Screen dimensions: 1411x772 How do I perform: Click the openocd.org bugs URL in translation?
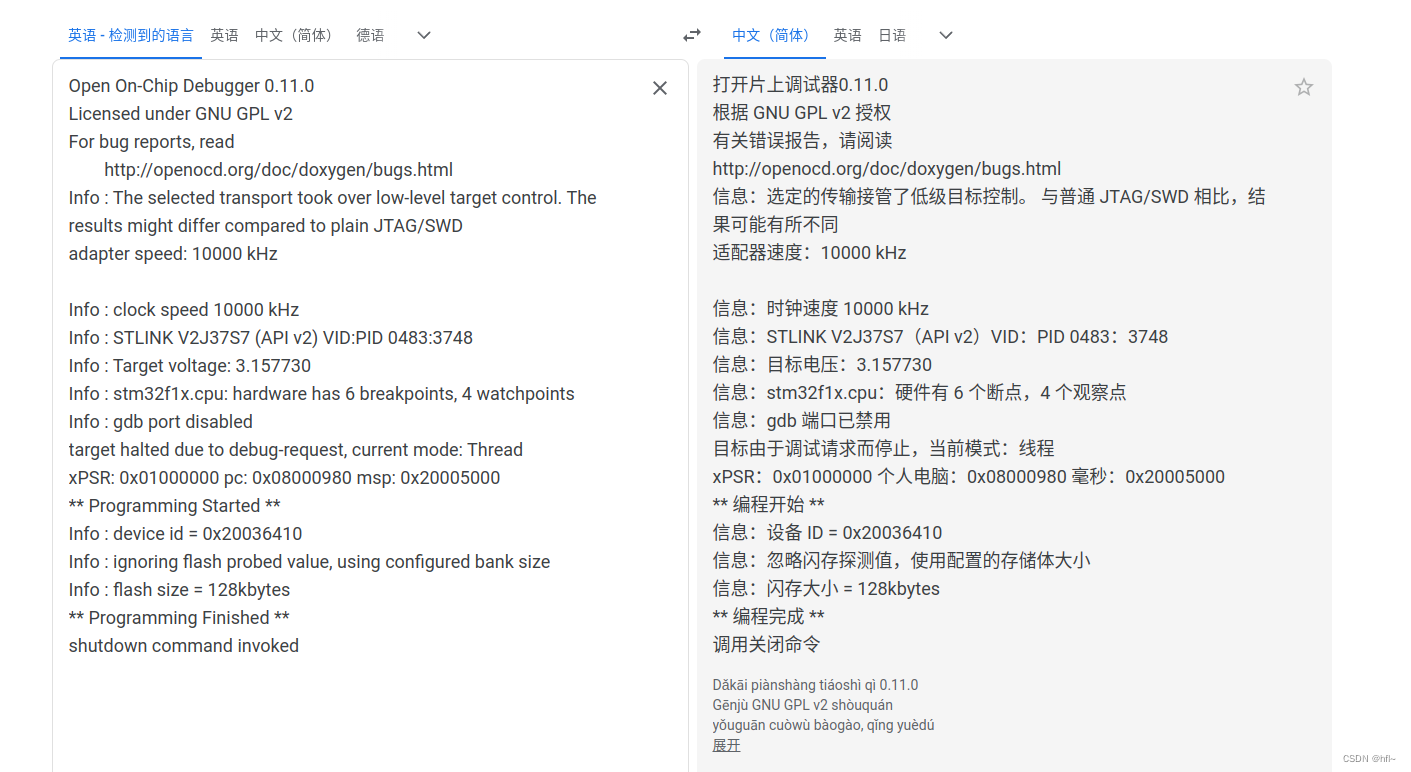(886, 168)
